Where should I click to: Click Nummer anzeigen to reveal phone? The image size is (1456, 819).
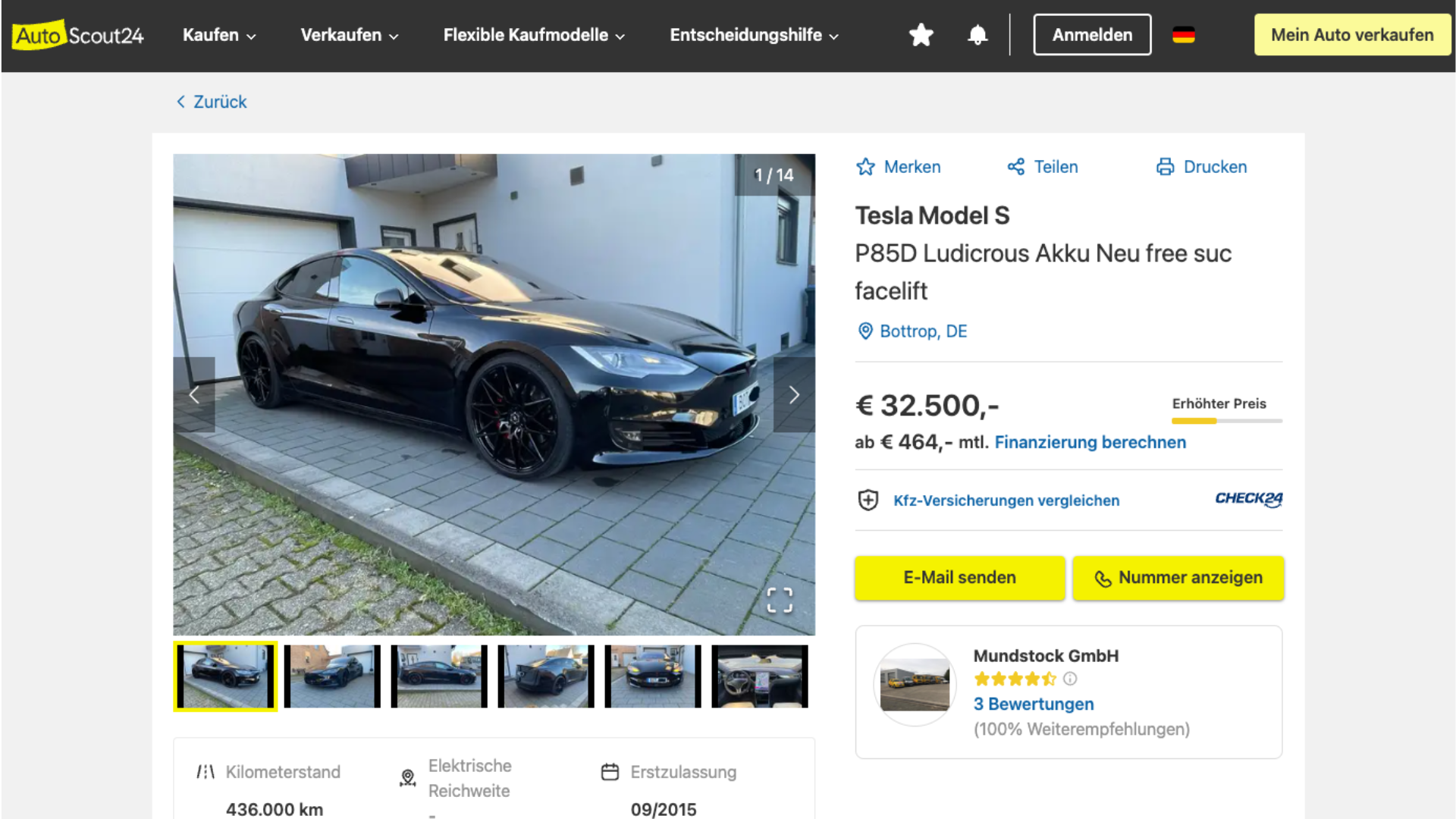pos(1178,578)
